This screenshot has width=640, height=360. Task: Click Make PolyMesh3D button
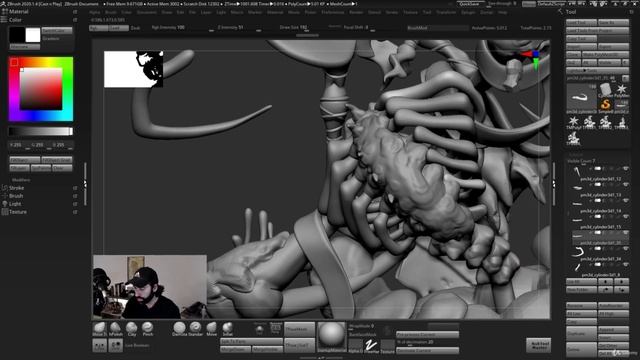click(x=605, y=54)
